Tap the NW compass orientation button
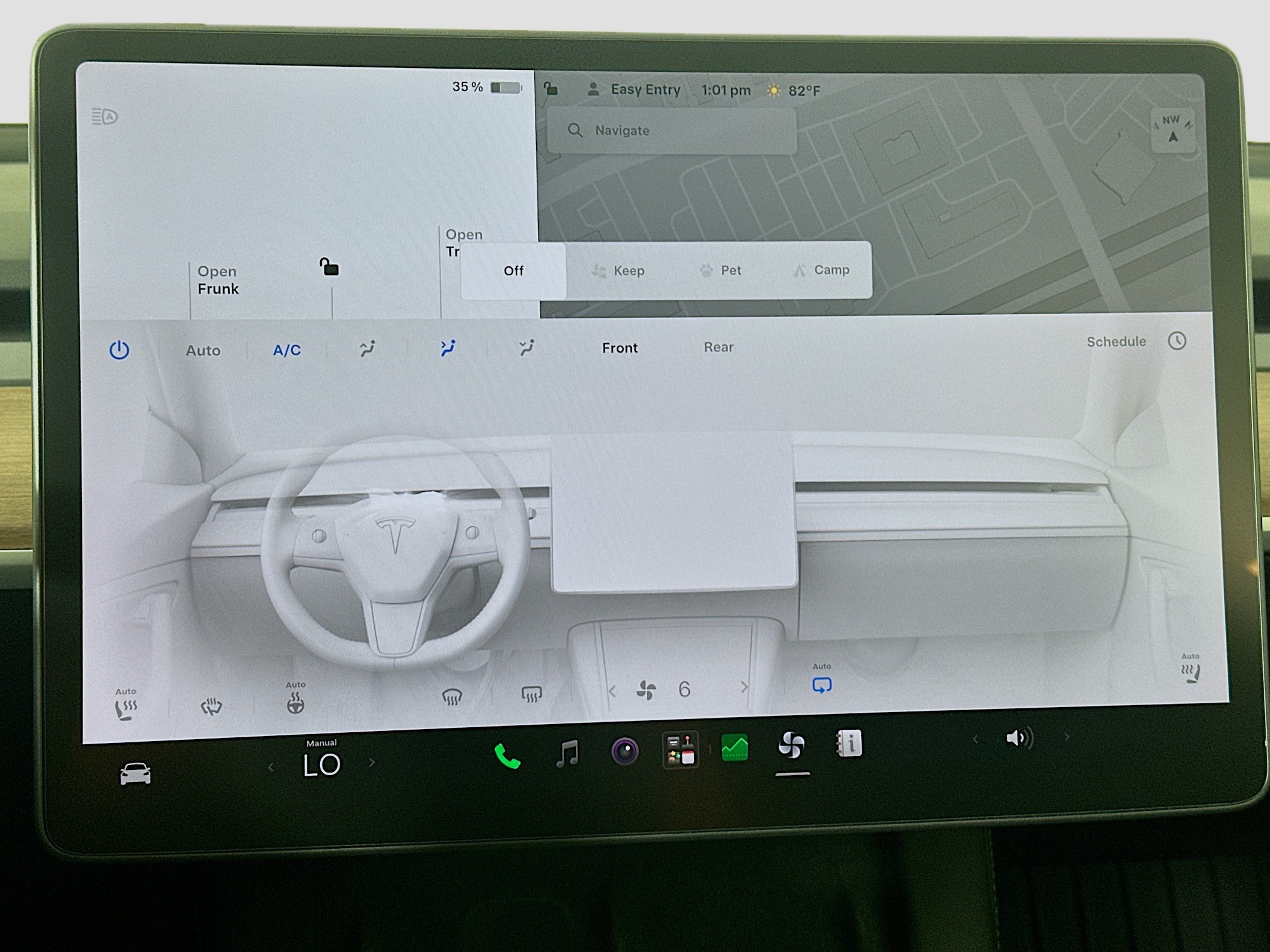 tap(1172, 130)
